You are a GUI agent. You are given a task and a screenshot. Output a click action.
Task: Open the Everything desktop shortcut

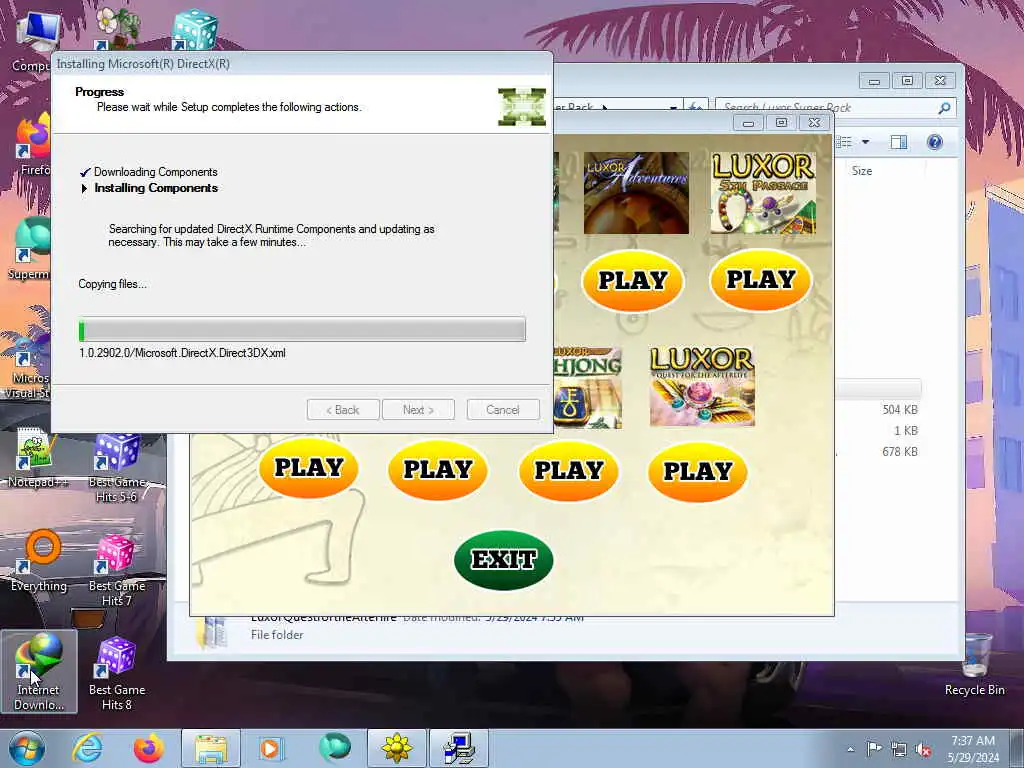coord(40,560)
